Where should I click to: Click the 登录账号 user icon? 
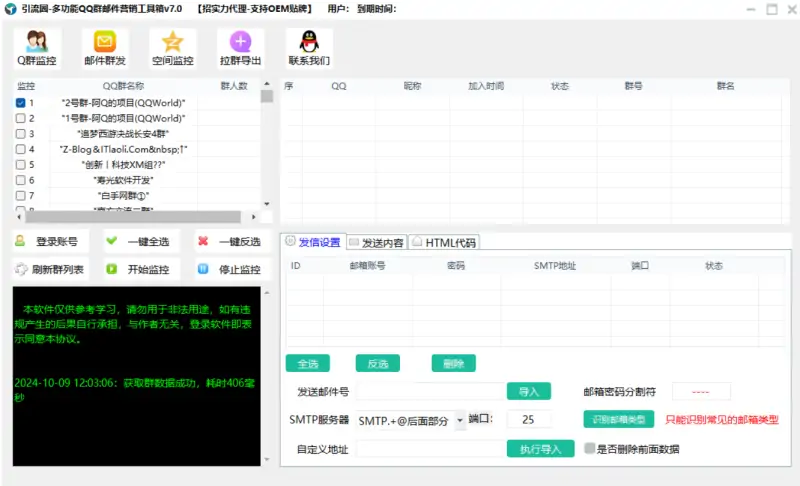point(20,240)
